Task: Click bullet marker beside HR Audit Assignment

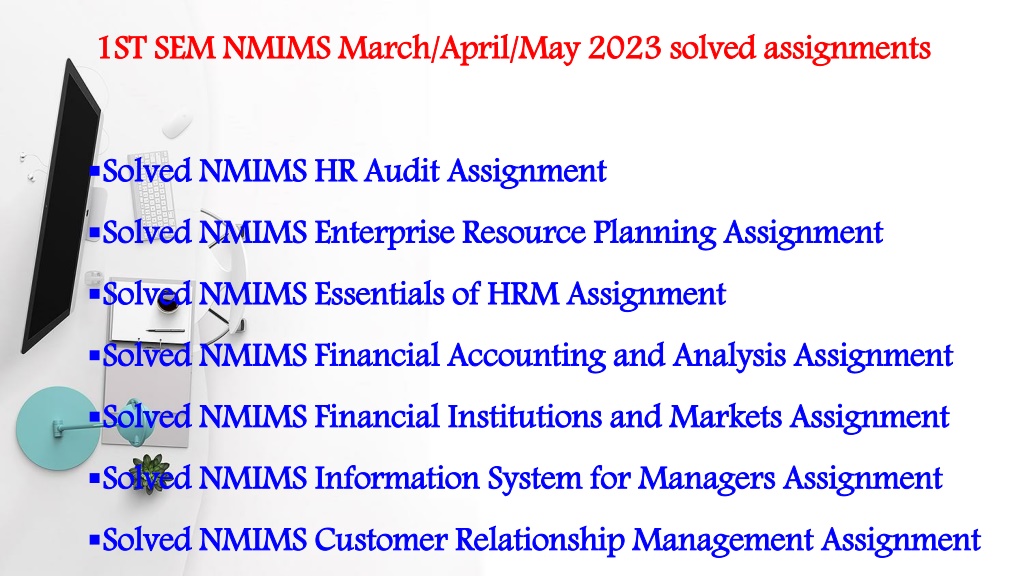Action: [x=94, y=172]
